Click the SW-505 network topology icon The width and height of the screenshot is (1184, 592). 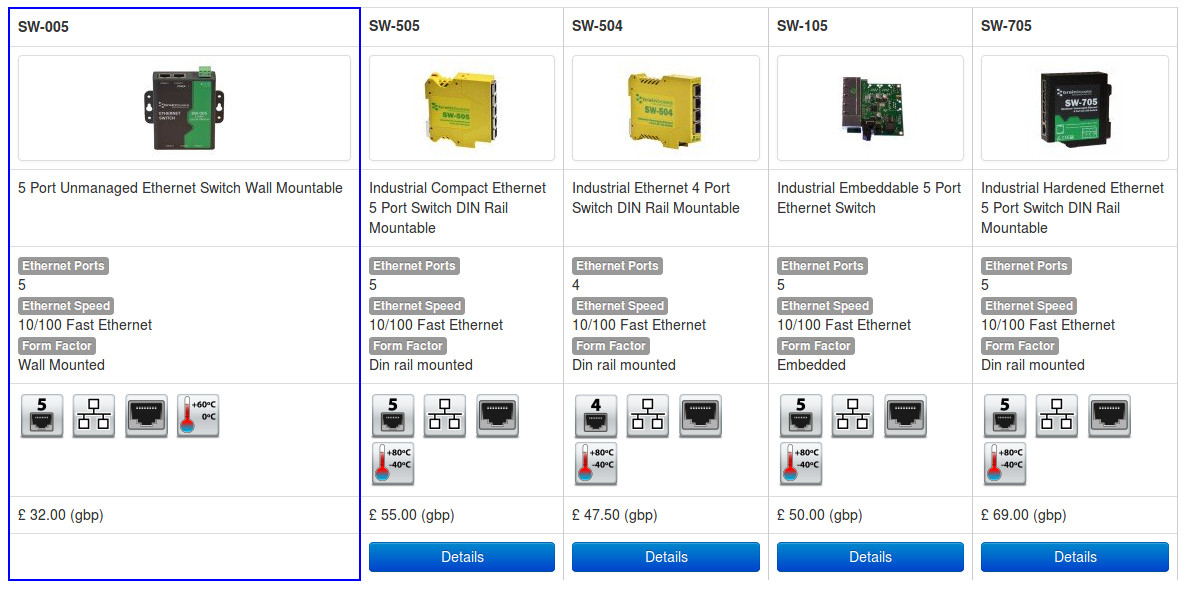(x=445, y=415)
